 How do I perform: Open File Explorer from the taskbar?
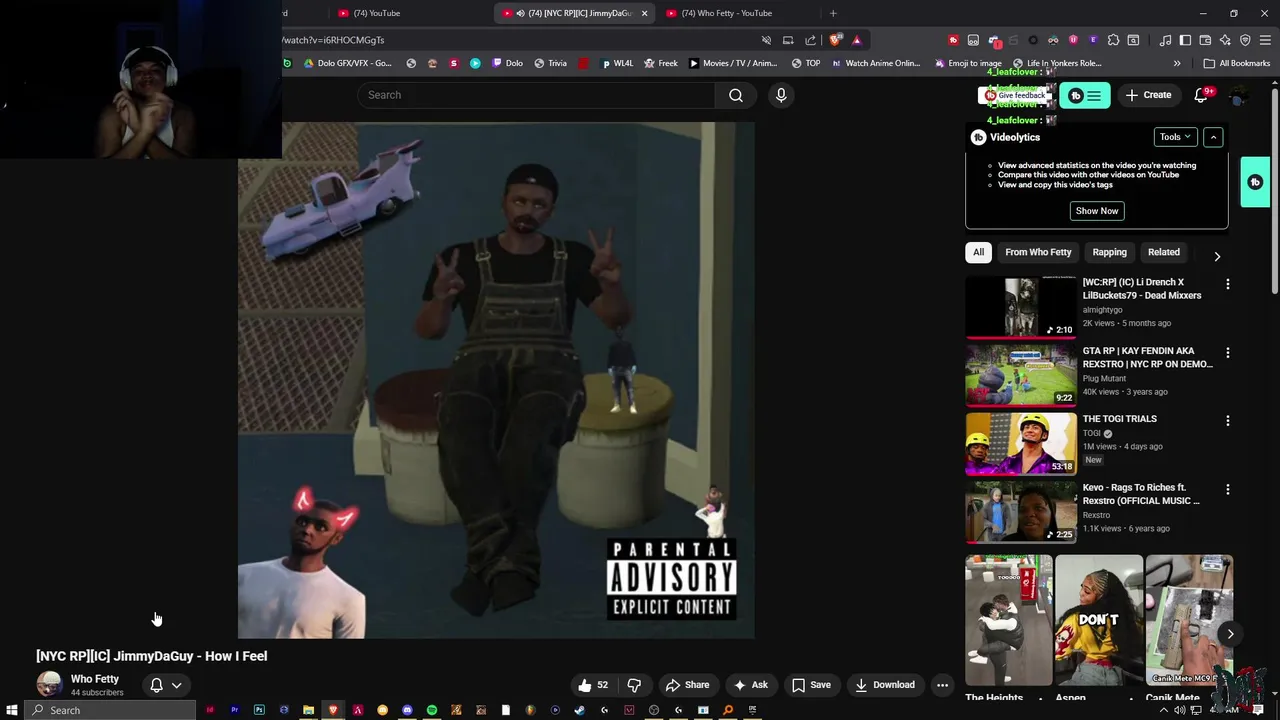pyautogui.click(x=308, y=710)
